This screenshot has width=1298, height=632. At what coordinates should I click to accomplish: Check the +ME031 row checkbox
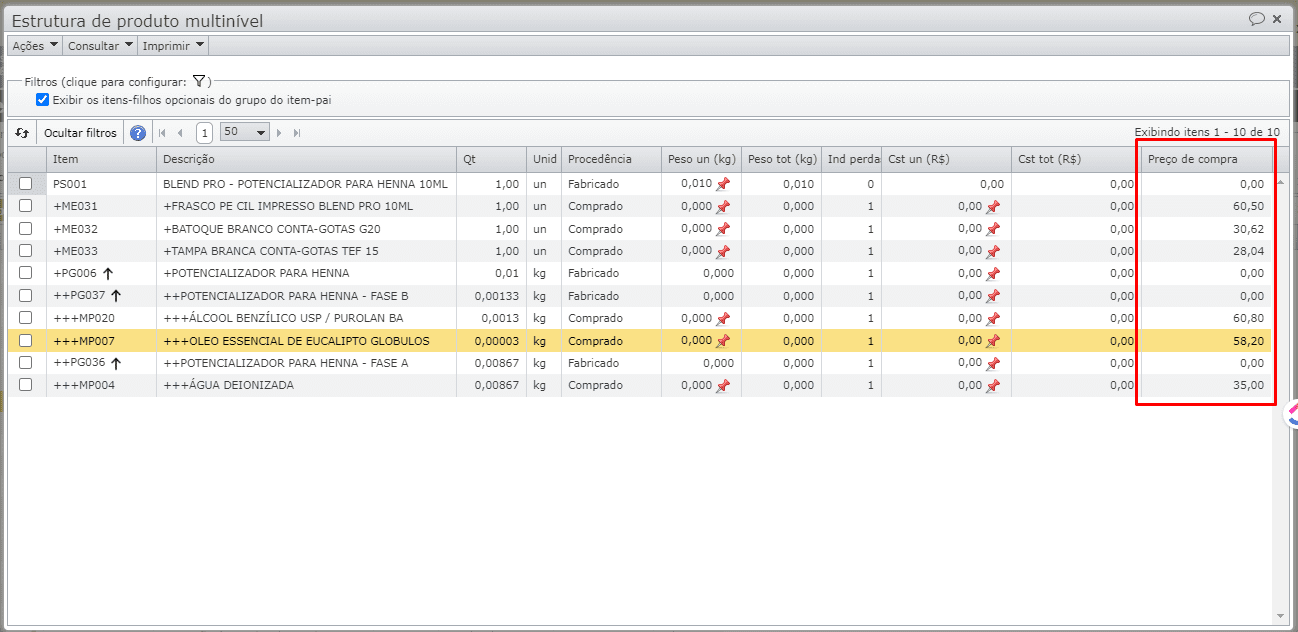(25, 205)
